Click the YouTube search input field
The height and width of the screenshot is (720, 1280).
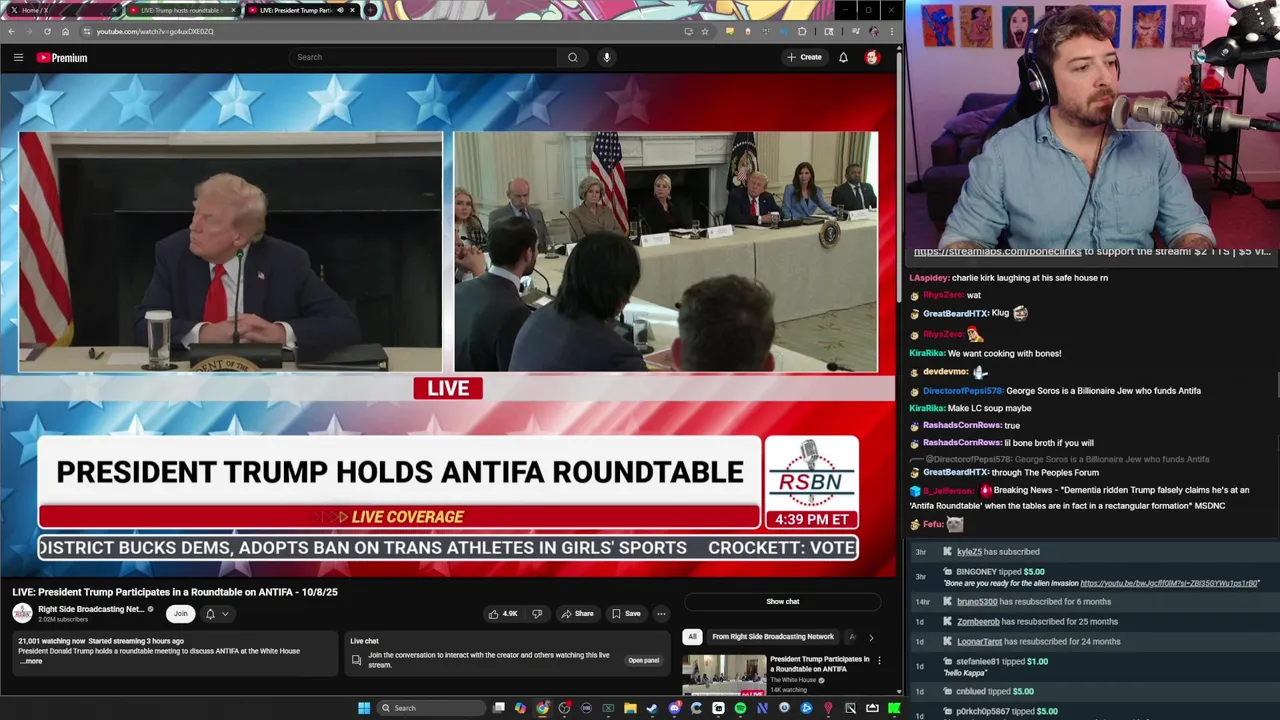point(424,57)
